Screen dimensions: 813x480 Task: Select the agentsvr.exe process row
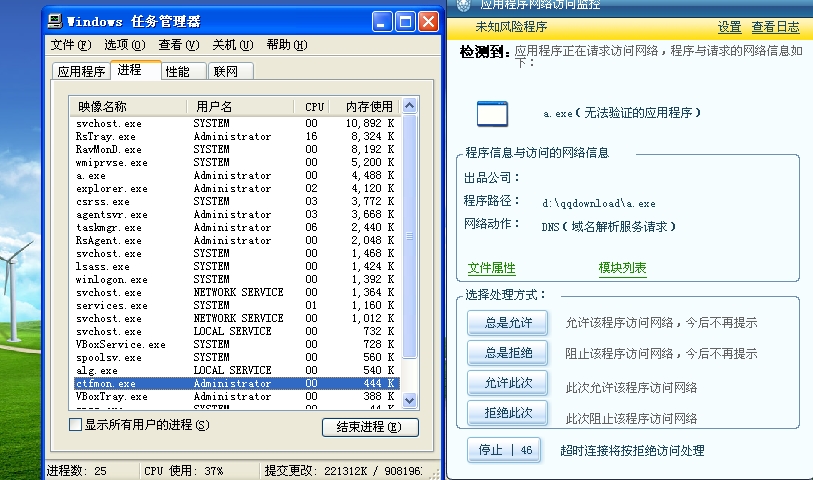click(x=236, y=214)
